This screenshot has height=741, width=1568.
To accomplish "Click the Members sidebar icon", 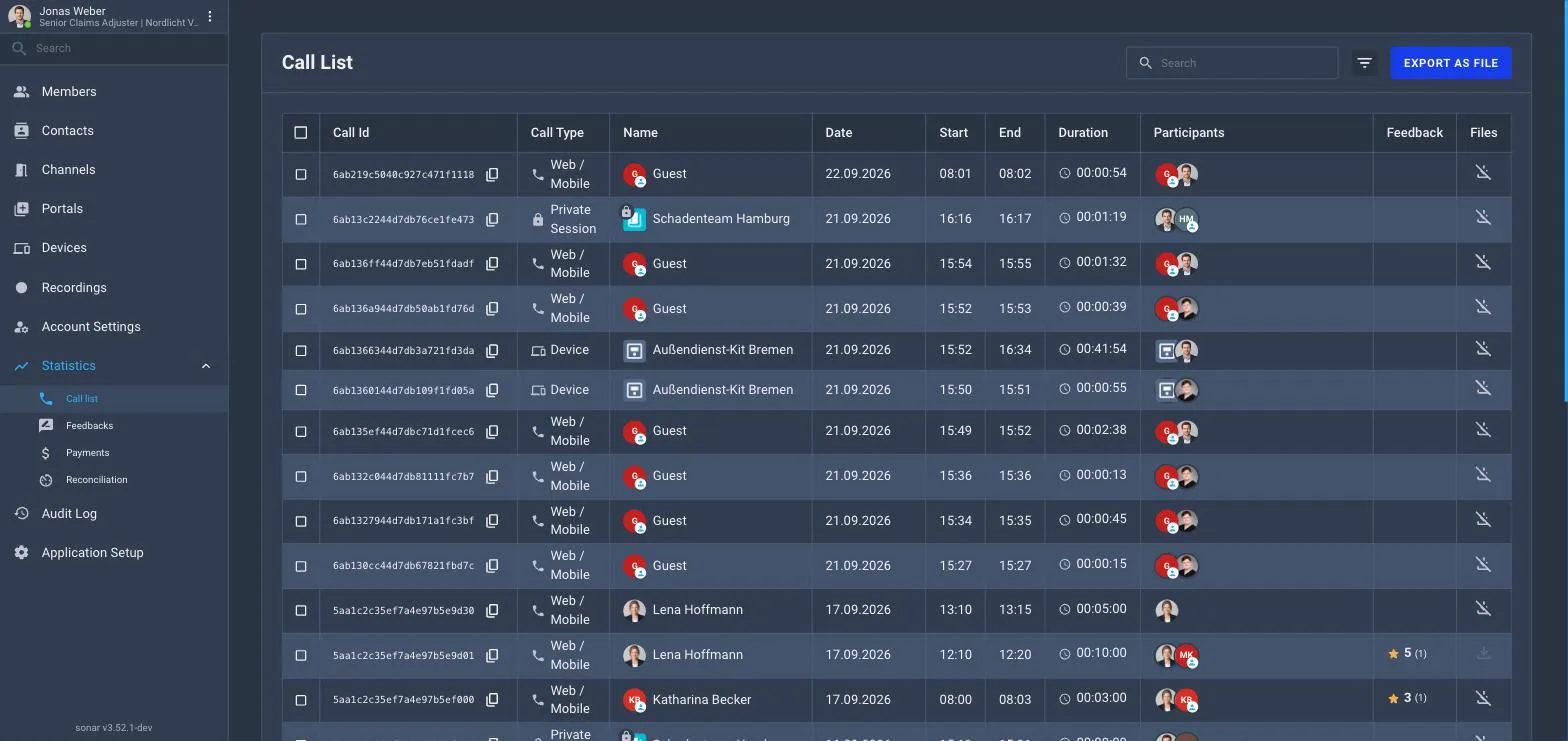I will pos(21,92).
